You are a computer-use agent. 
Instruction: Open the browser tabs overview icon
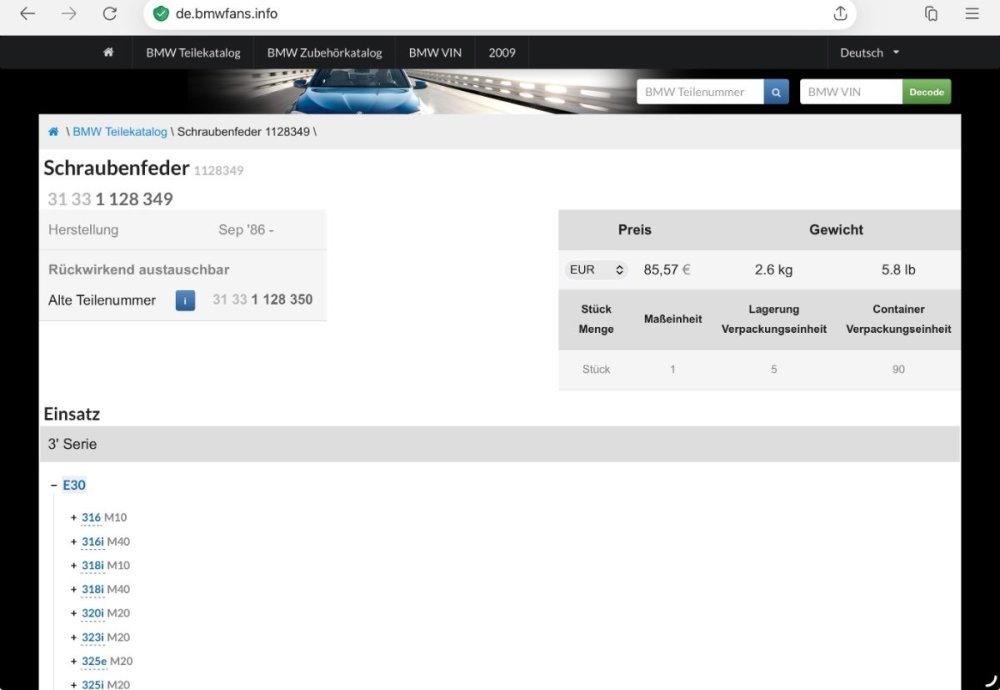click(931, 13)
